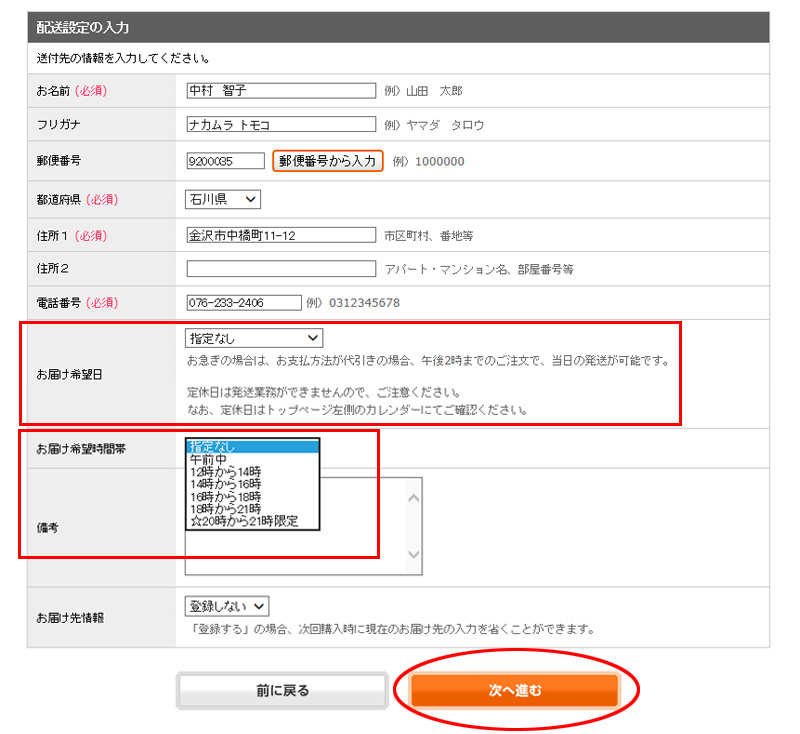800x734 pixels.
Task: Click the アパート・マンション名、部屋番号等 hint
Action: pyautogui.click(x=479, y=269)
